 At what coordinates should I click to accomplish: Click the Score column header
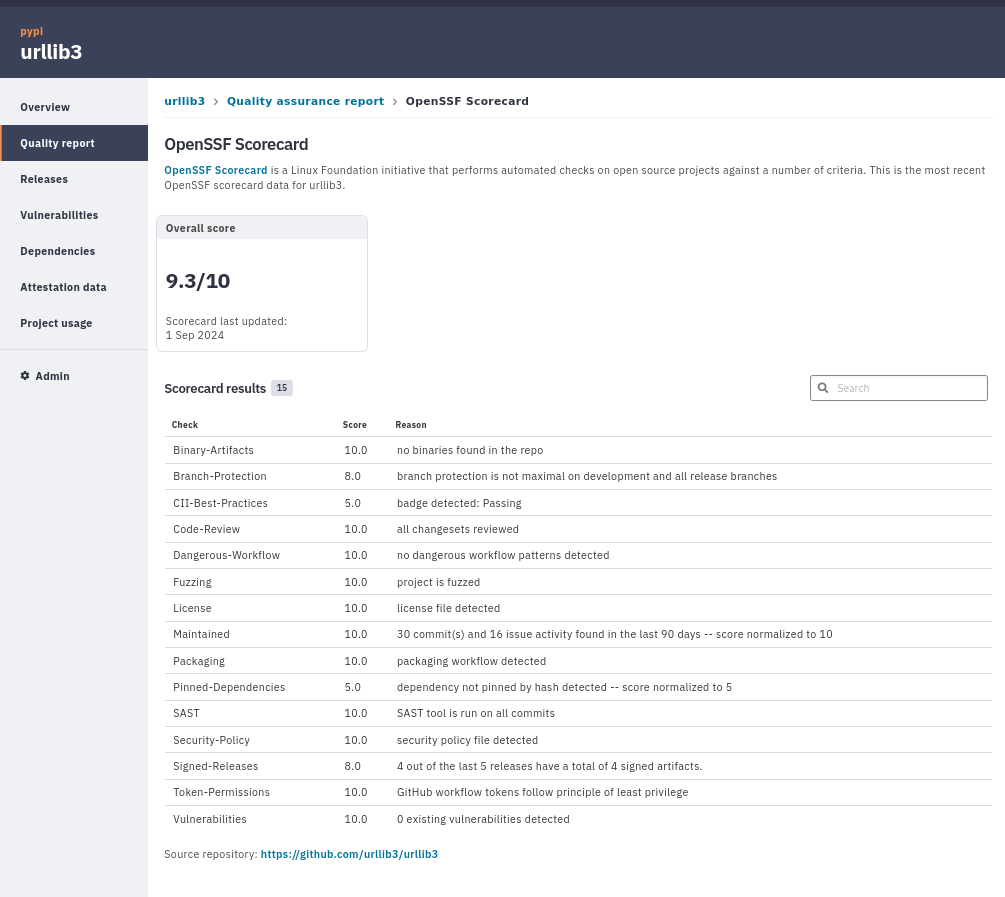354,424
